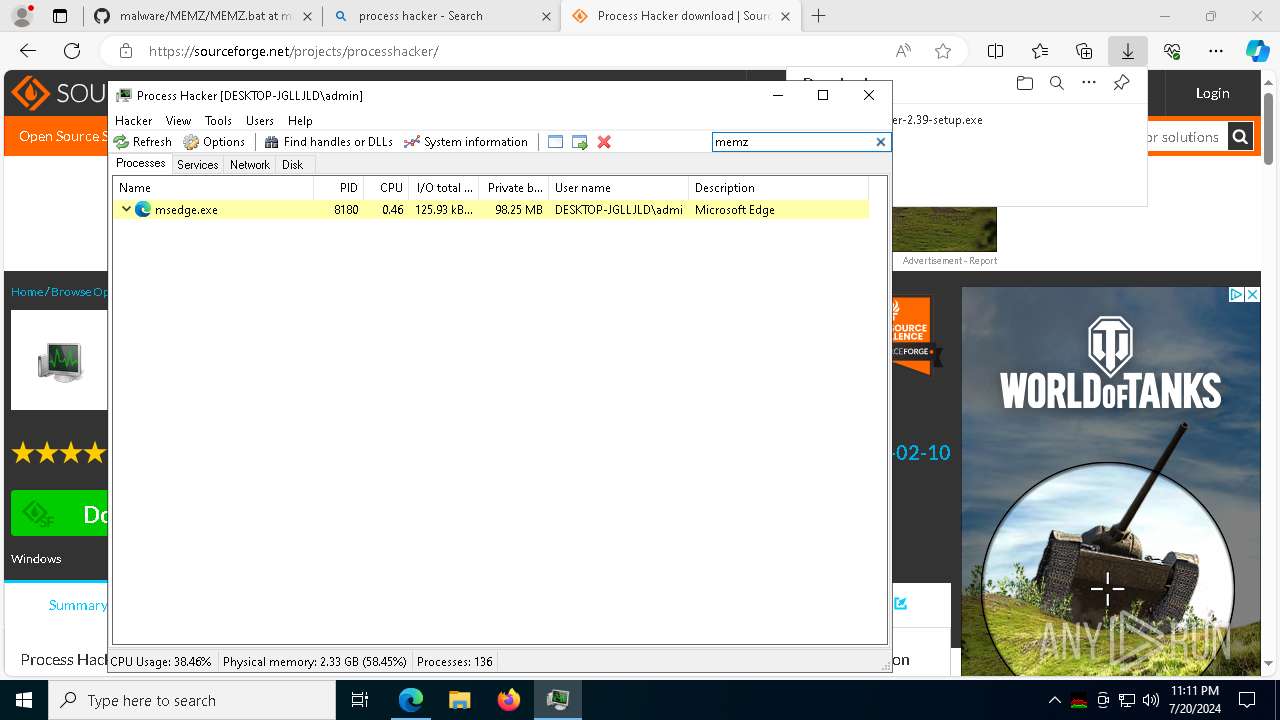
Task: Add page to favorites star icon
Action: click(x=943, y=51)
